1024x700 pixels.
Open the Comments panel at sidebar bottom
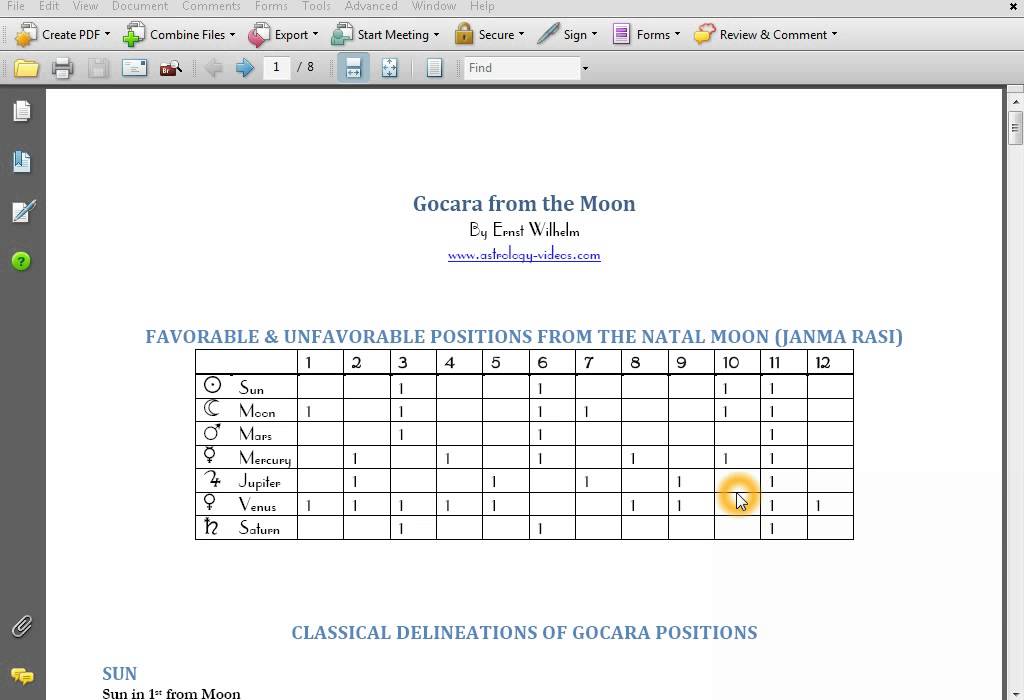coord(22,676)
